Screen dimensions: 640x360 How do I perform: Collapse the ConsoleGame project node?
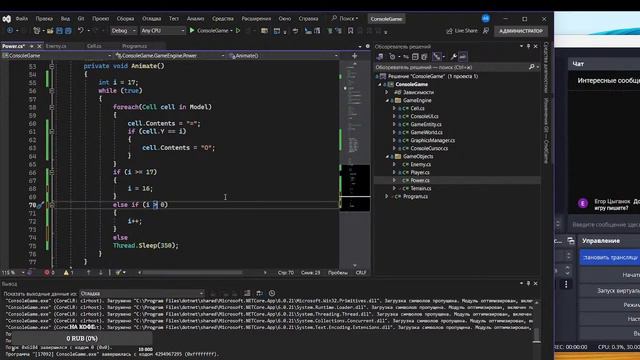coord(380,84)
